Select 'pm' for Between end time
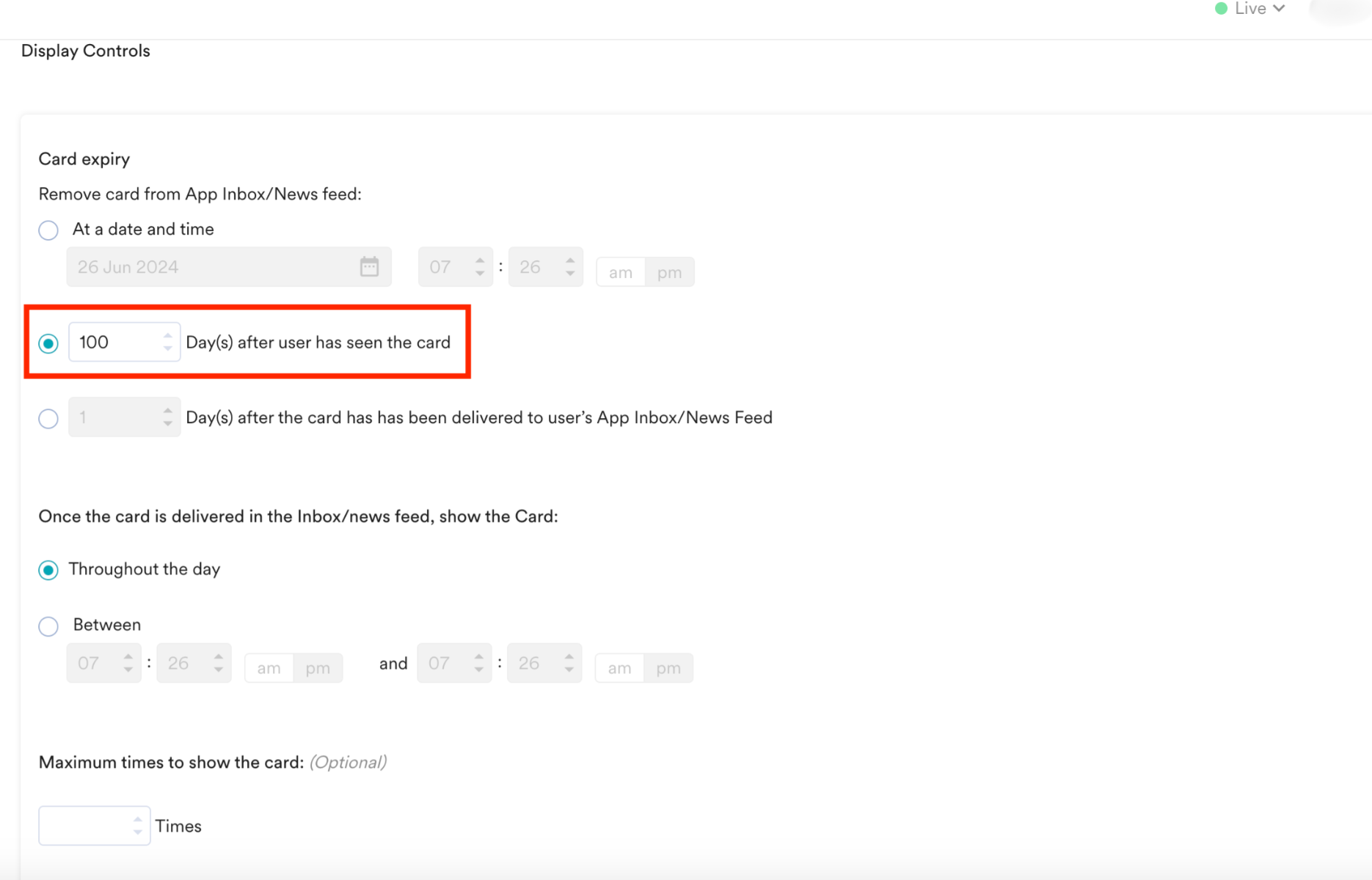This screenshot has height=880, width=1372. 668,668
